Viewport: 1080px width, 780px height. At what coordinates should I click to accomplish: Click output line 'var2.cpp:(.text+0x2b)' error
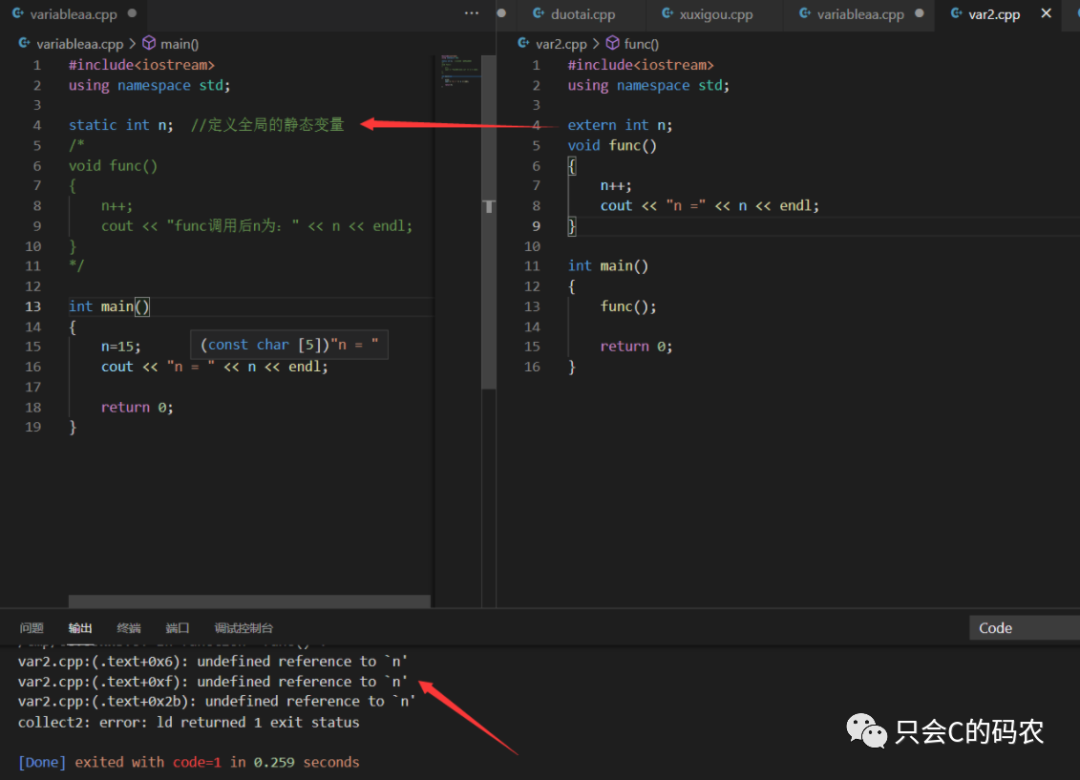pyautogui.click(x=216, y=701)
